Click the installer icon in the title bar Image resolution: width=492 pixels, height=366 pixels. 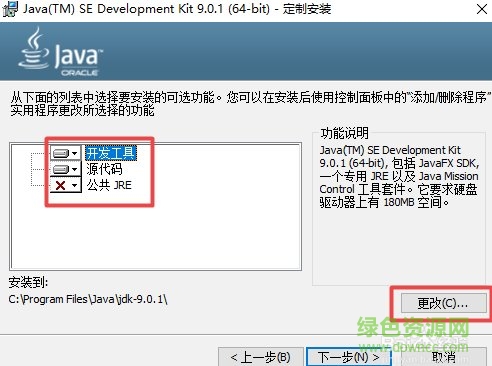[10, 9]
